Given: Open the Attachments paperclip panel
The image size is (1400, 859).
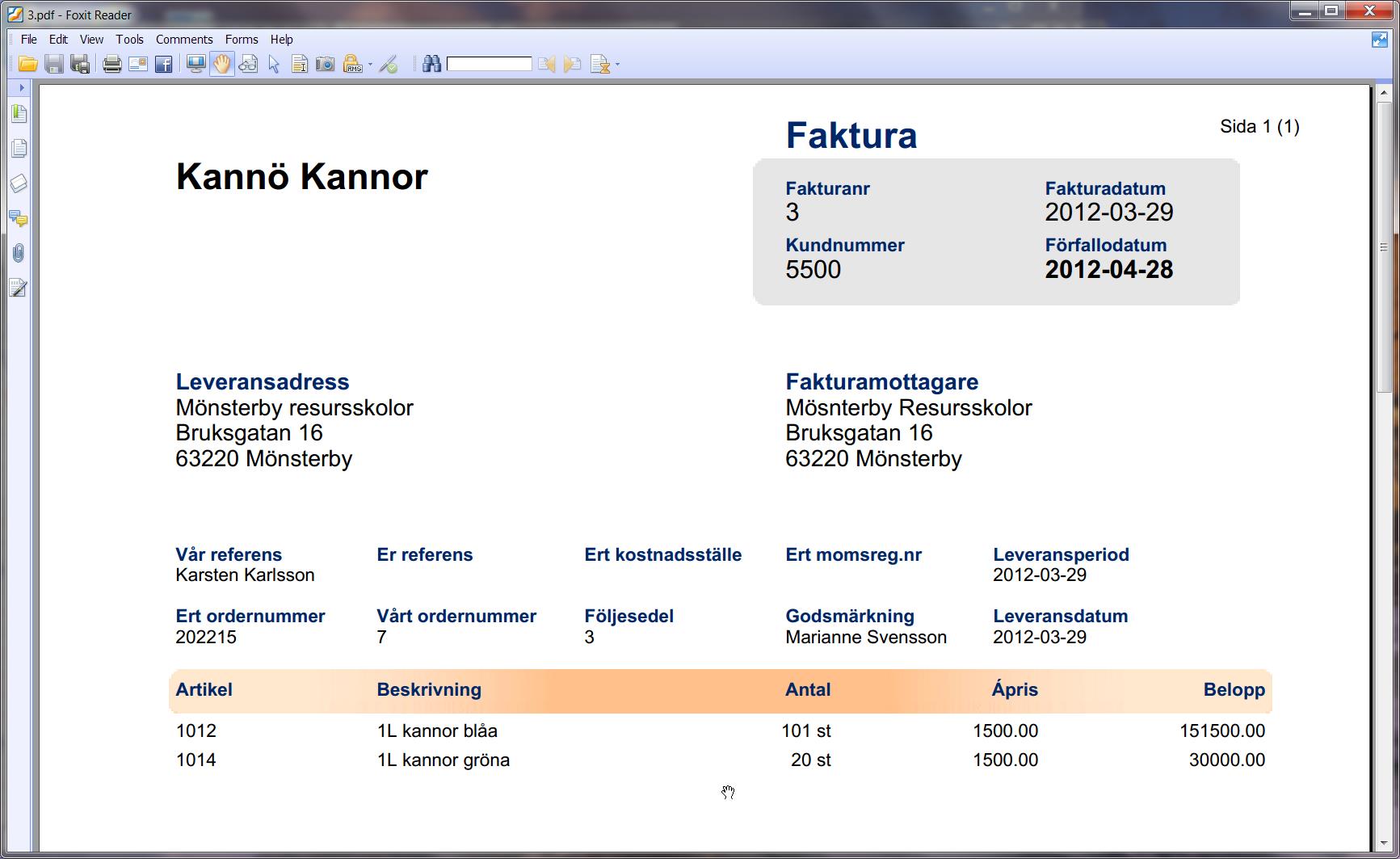Looking at the screenshot, I should [19, 253].
